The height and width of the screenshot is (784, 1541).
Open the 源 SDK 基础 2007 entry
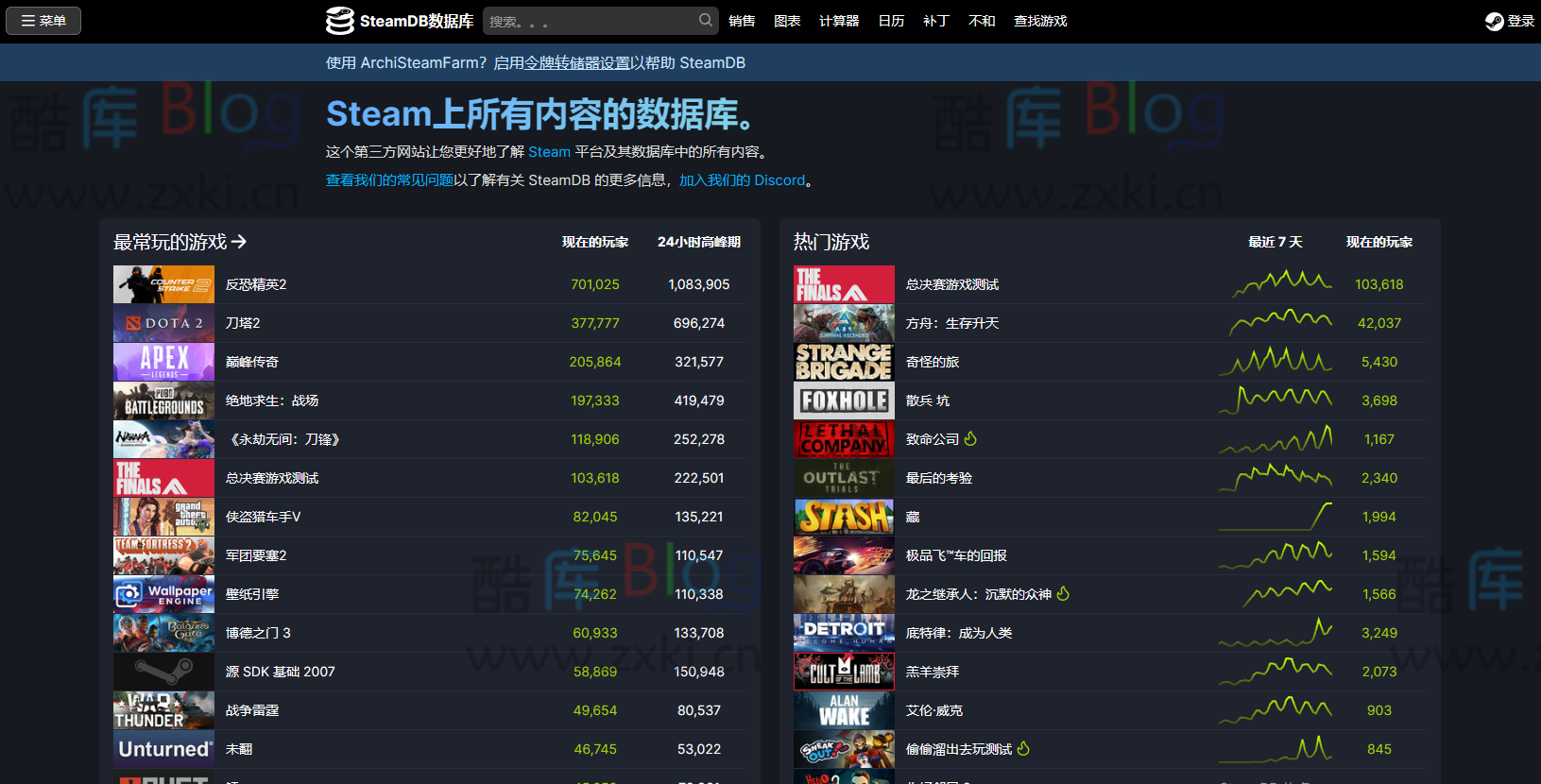[280, 672]
